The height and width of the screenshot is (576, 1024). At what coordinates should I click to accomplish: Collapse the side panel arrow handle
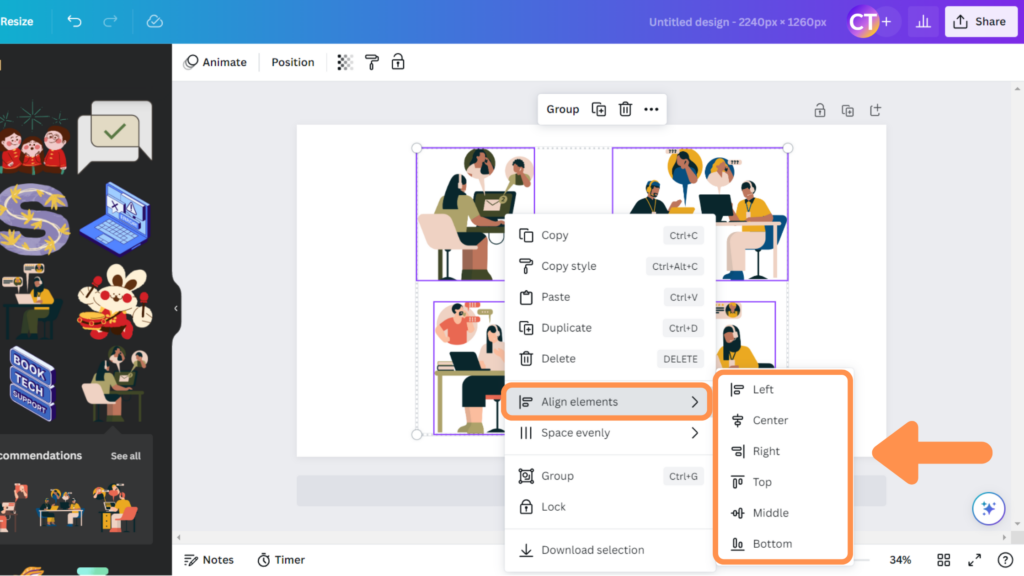coord(176,308)
